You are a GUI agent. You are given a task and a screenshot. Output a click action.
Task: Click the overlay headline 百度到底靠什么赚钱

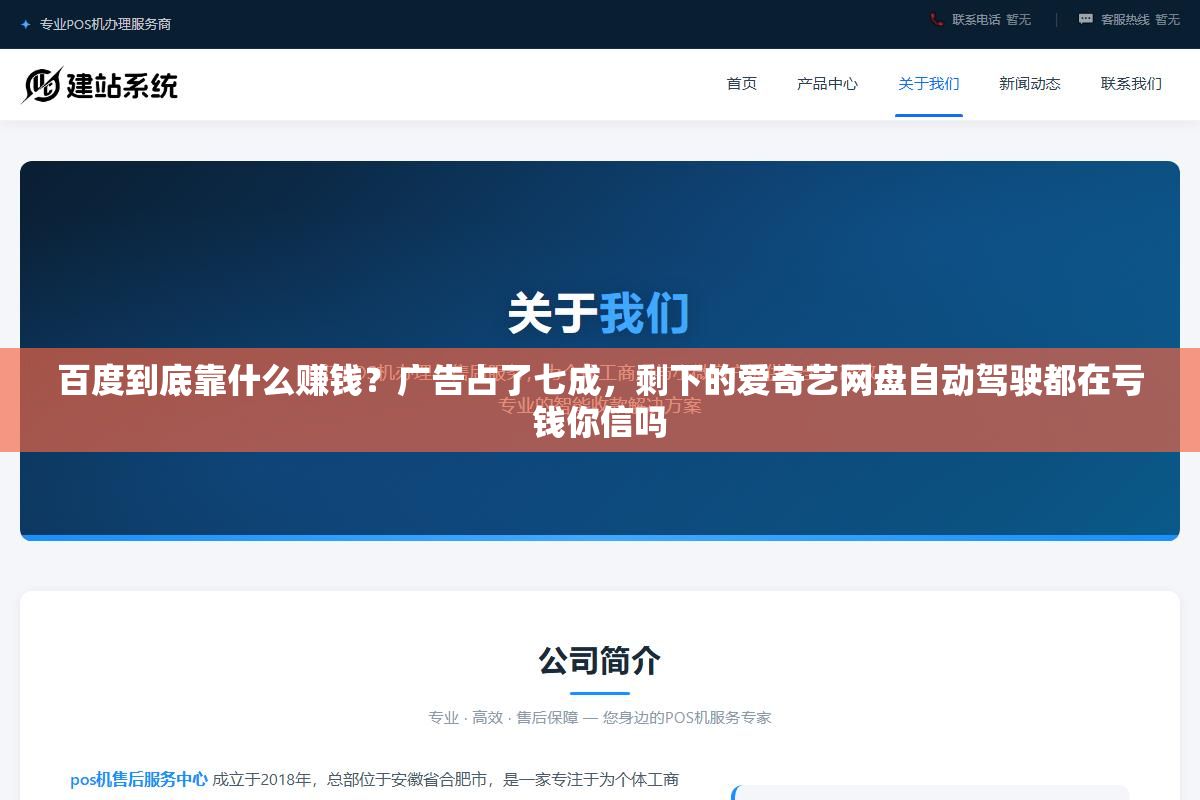(x=600, y=401)
